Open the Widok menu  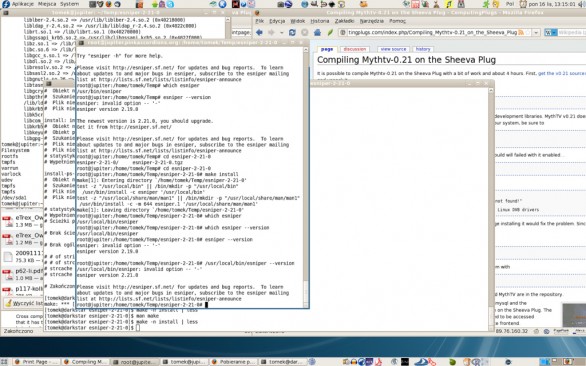coord(297,21)
